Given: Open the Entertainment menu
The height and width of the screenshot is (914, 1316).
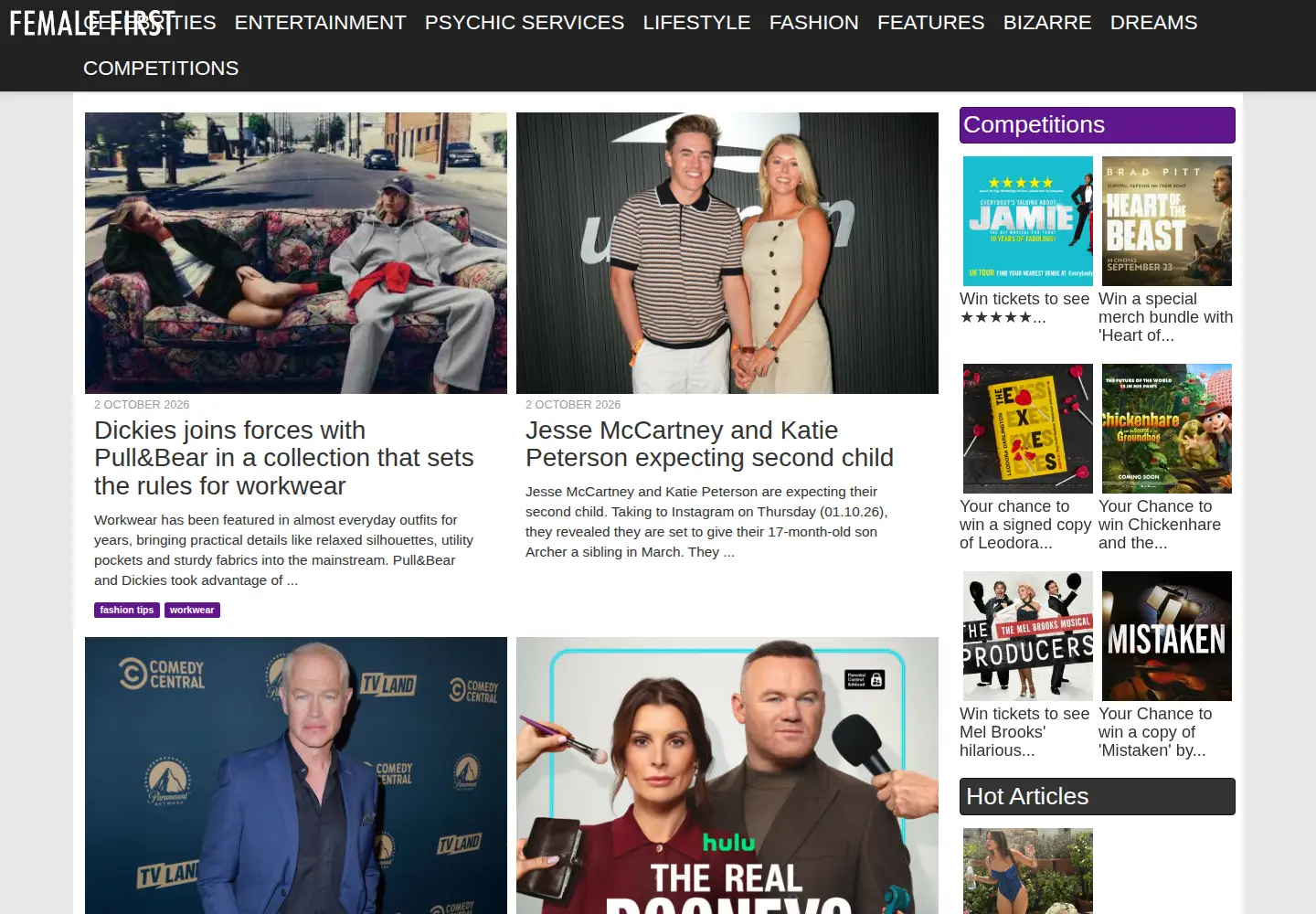Looking at the screenshot, I should [x=320, y=23].
